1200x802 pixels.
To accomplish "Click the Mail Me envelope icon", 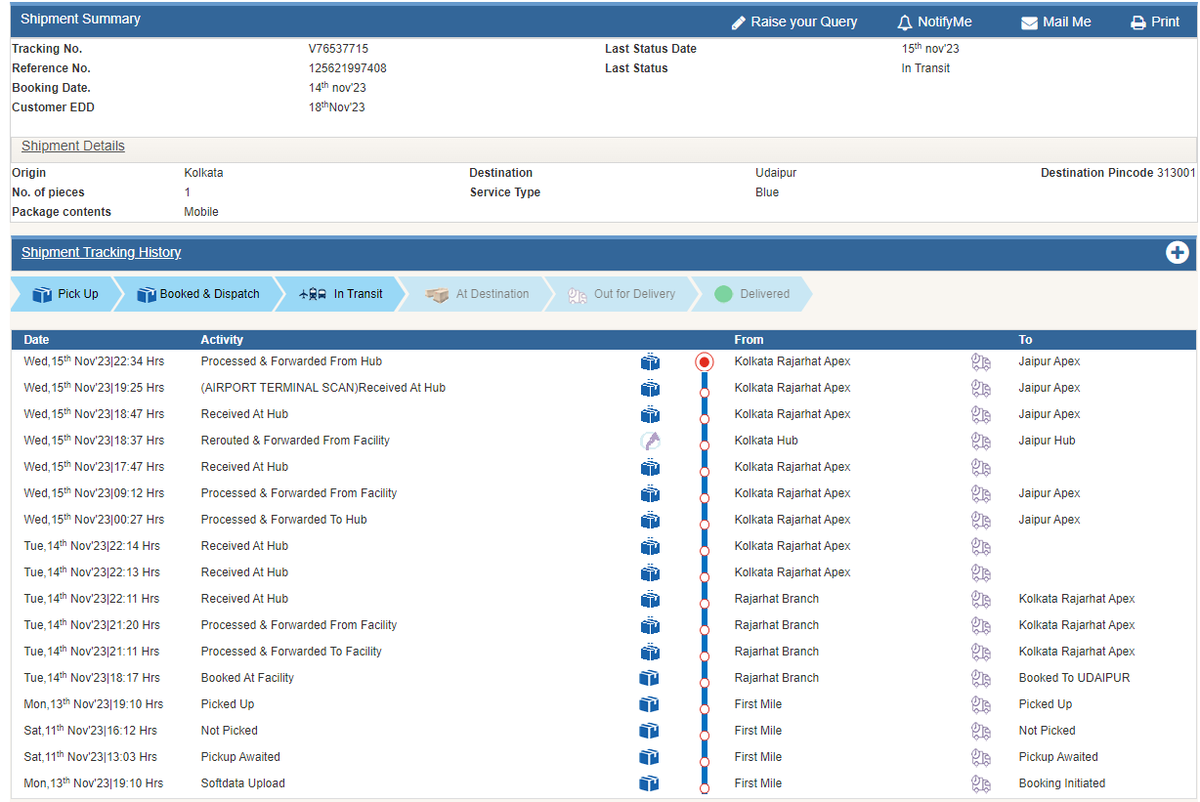I will [x=1029, y=23].
